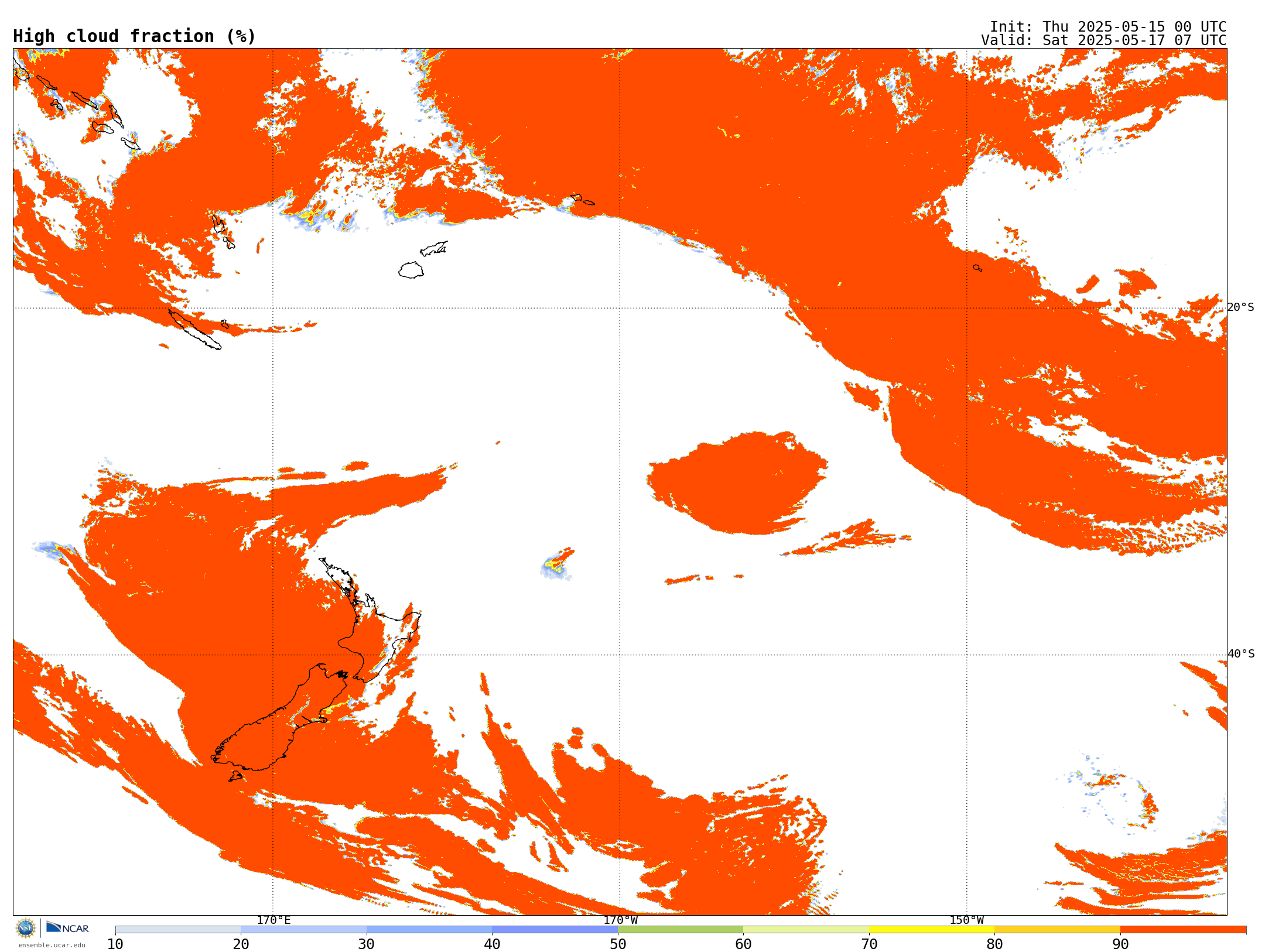Click the 170°W longitude label

[x=621, y=920]
